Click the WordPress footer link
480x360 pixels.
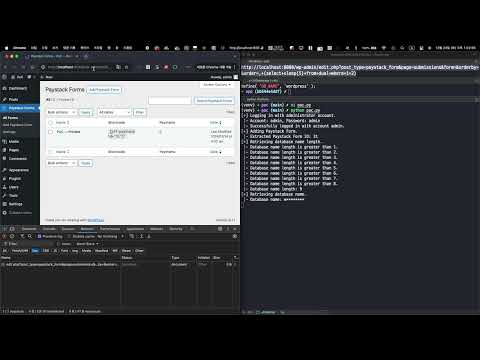(x=96, y=220)
